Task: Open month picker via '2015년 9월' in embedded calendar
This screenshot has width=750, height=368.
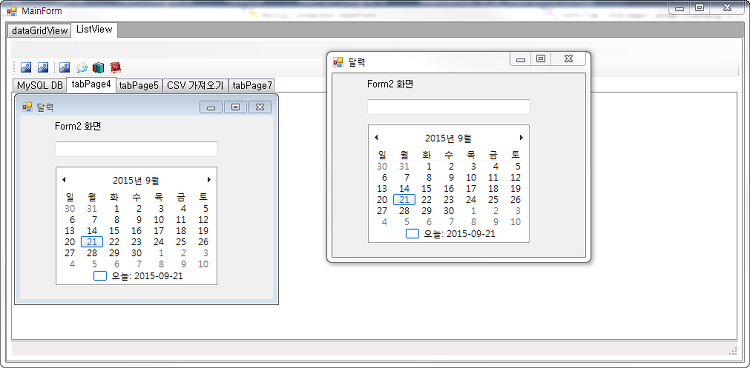Action: point(136,180)
